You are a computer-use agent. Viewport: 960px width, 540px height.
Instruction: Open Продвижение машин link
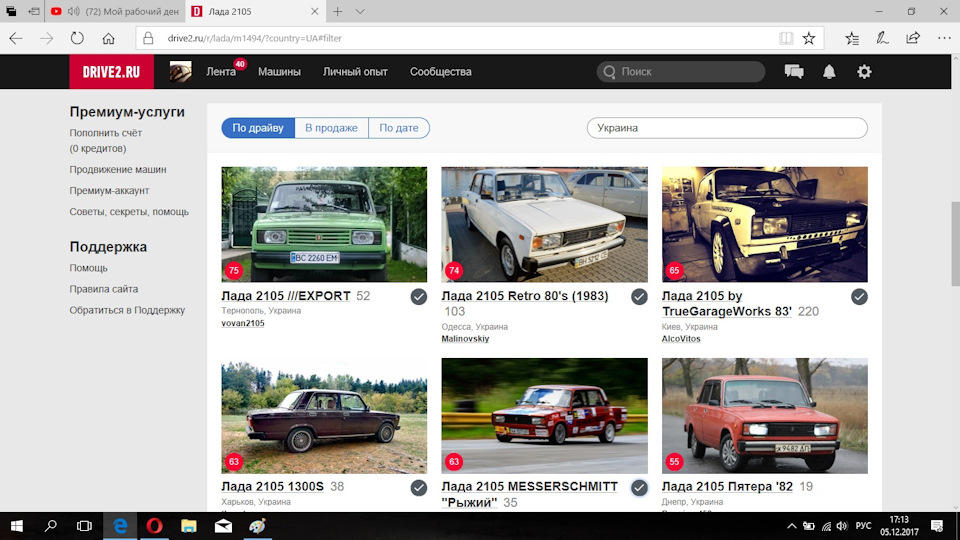coord(118,170)
